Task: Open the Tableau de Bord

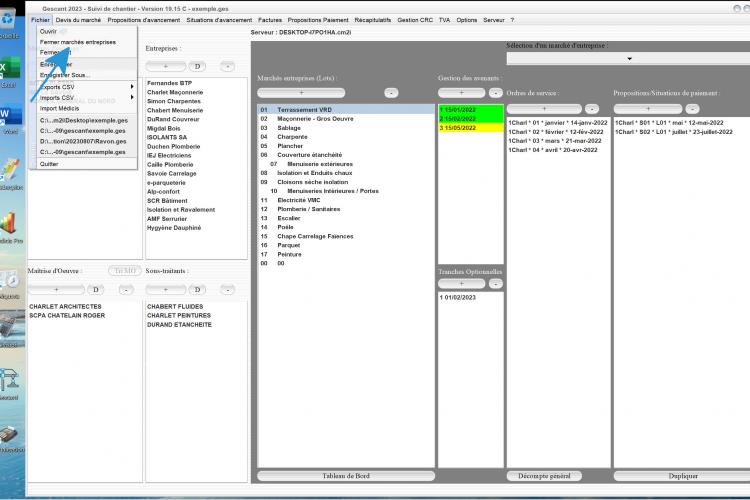Action: coord(346,476)
